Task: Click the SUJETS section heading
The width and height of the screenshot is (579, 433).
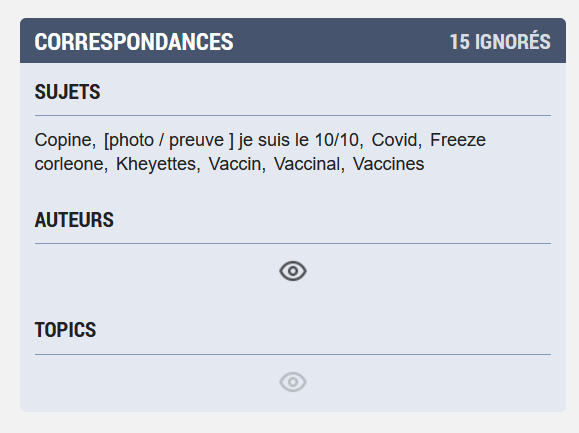Action: click(x=68, y=92)
